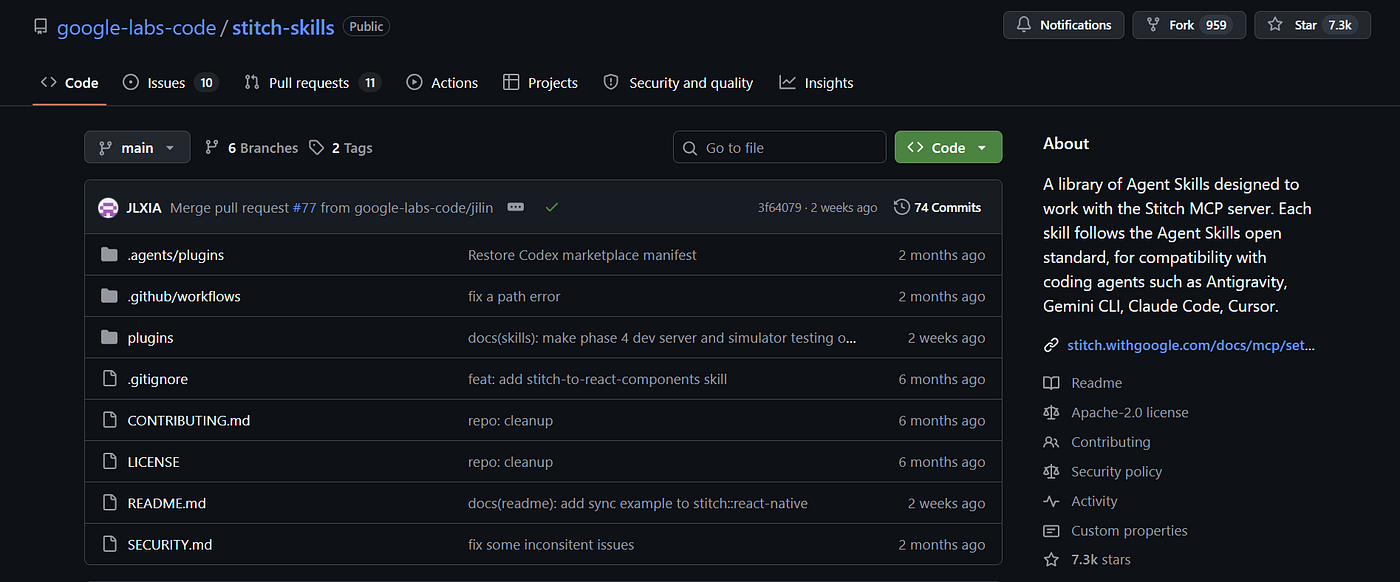Open the plugins folder
1400x582 pixels.
tap(150, 338)
